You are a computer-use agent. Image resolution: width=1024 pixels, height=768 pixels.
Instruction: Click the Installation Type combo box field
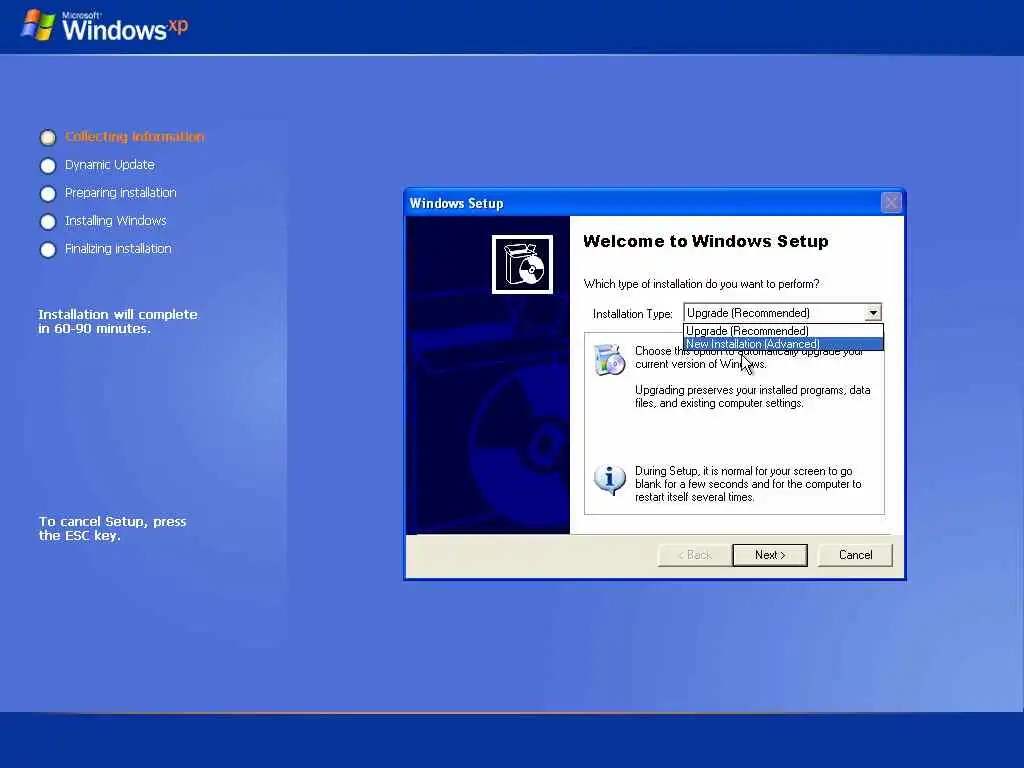[782, 313]
